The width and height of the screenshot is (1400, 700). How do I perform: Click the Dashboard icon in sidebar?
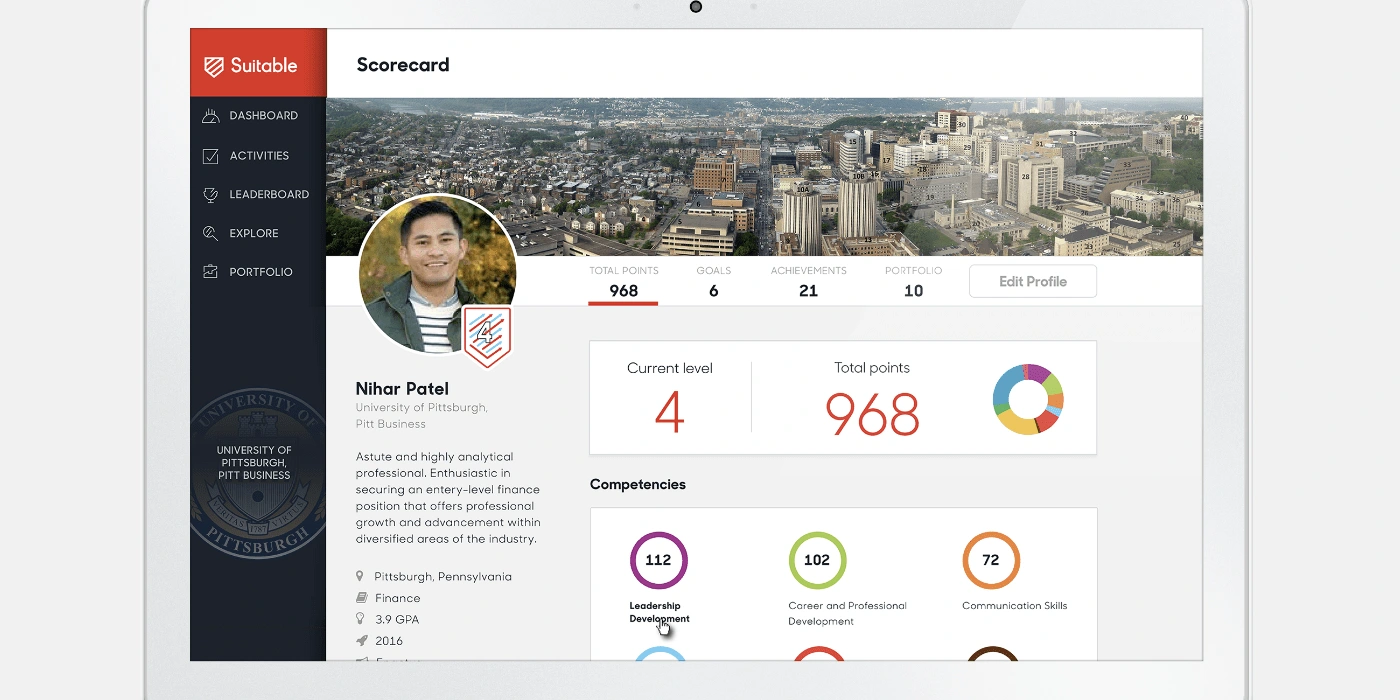coord(211,116)
